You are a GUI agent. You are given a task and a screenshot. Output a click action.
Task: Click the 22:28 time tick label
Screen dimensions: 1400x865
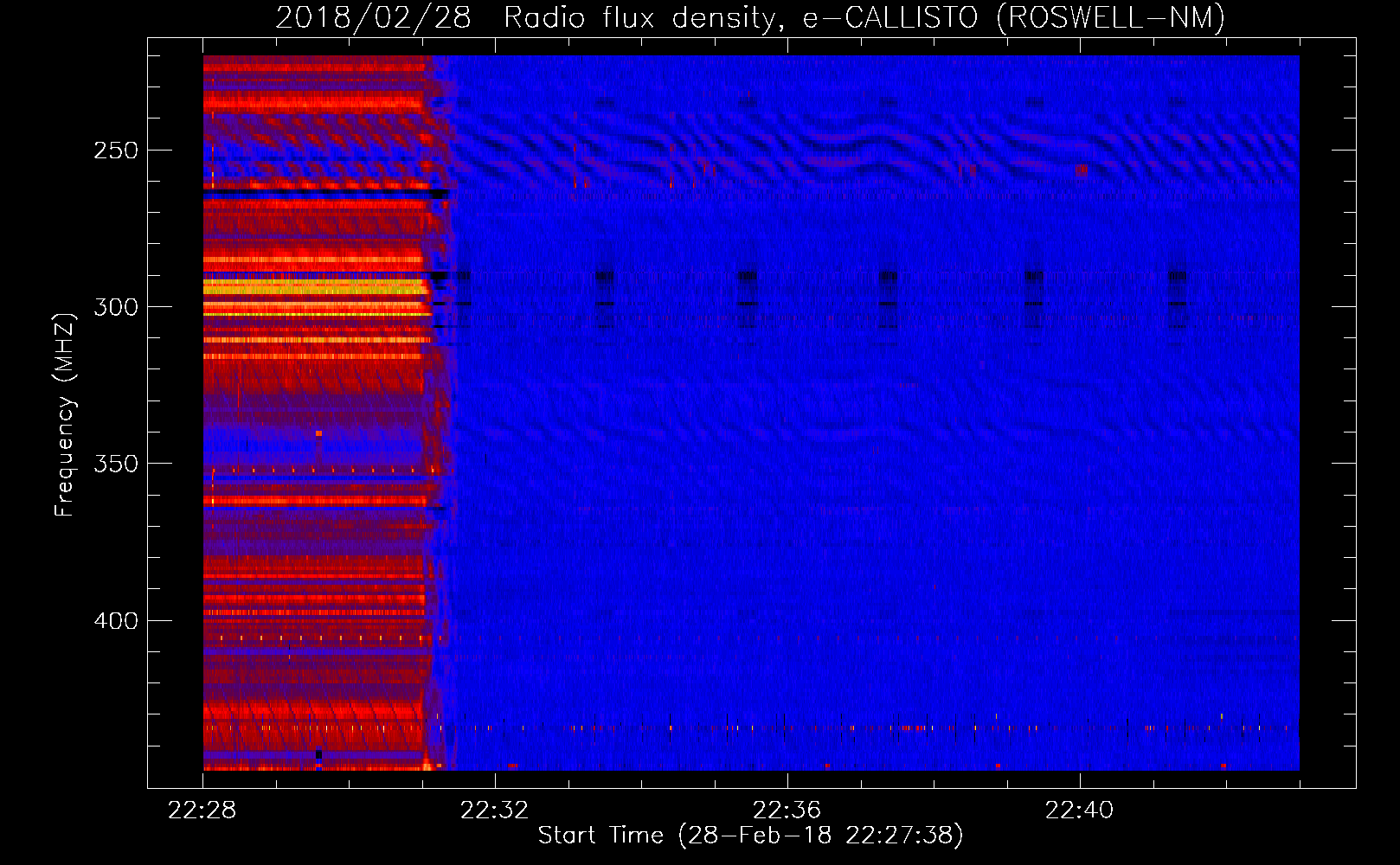(202, 811)
